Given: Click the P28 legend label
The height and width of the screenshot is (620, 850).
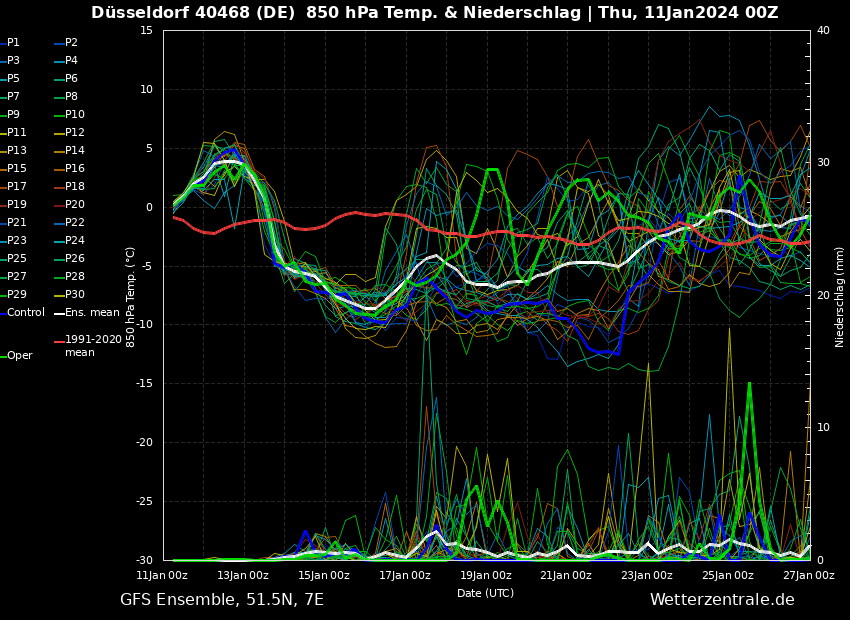Looking at the screenshot, I should [x=74, y=277].
